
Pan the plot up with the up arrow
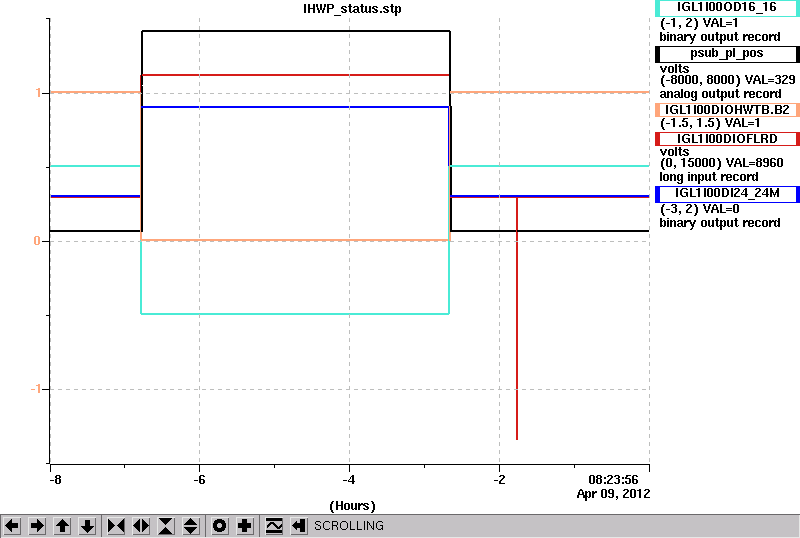pos(62,526)
